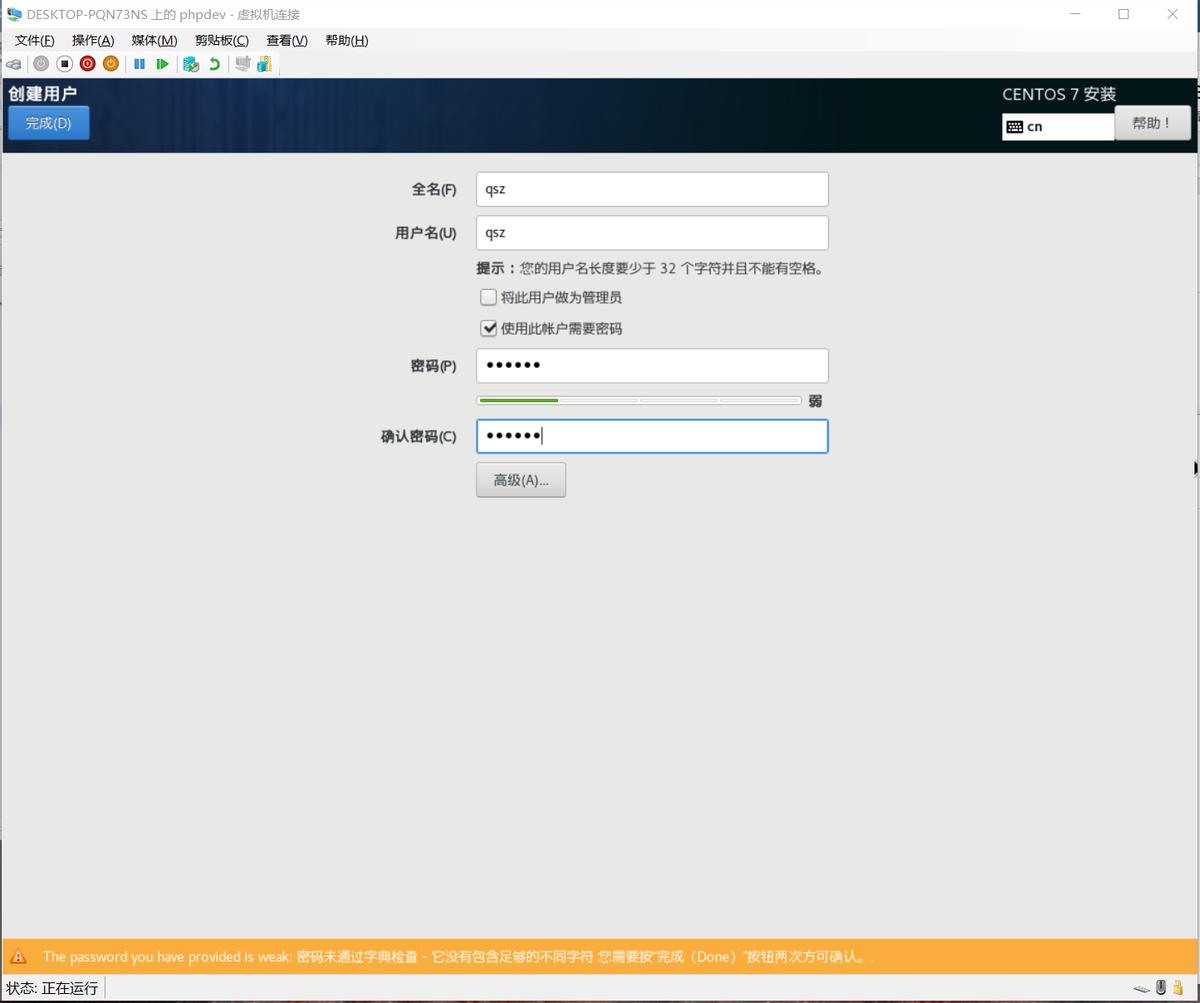
Task: Click the 帮助！ button
Action: [1152, 122]
